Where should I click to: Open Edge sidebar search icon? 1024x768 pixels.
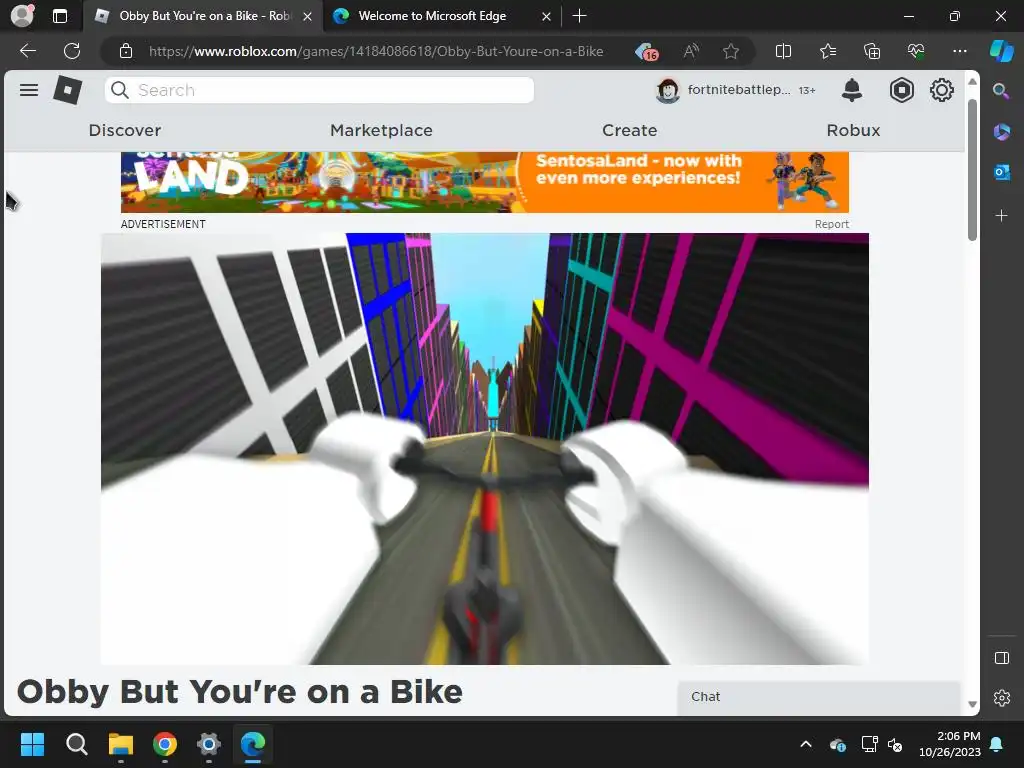coord(1000,91)
